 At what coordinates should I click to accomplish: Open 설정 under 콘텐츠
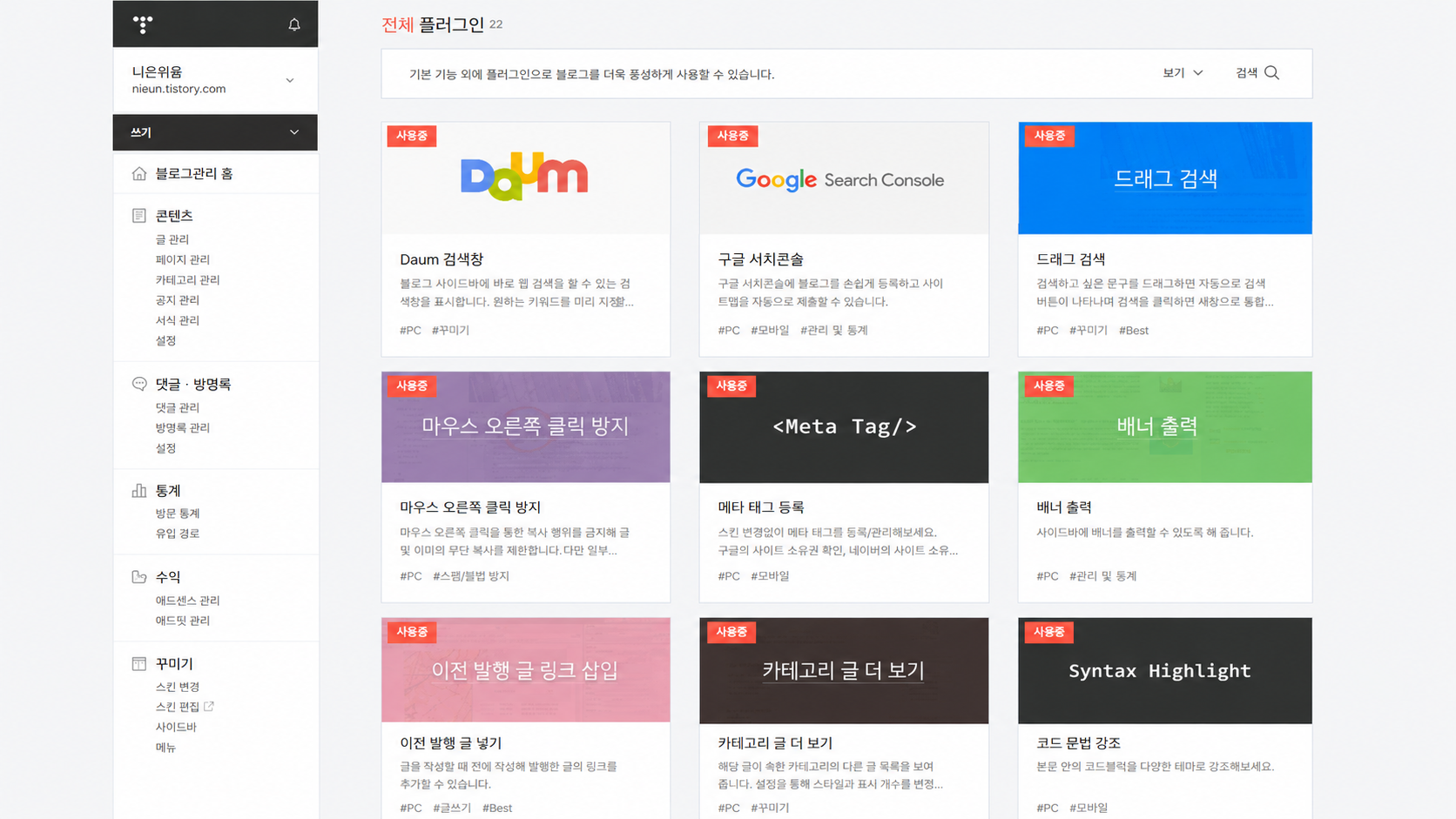click(166, 340)
